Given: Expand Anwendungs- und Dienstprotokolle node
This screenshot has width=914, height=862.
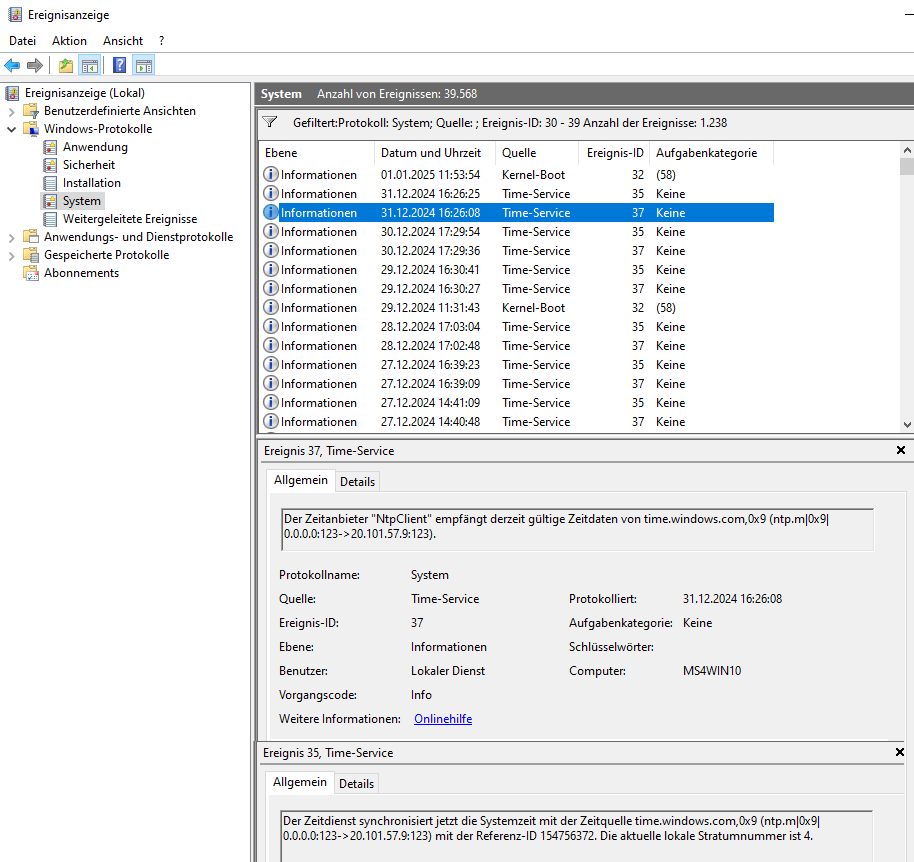Looking at the screenshot, I should pyautogui.click(x=11, y=237).
